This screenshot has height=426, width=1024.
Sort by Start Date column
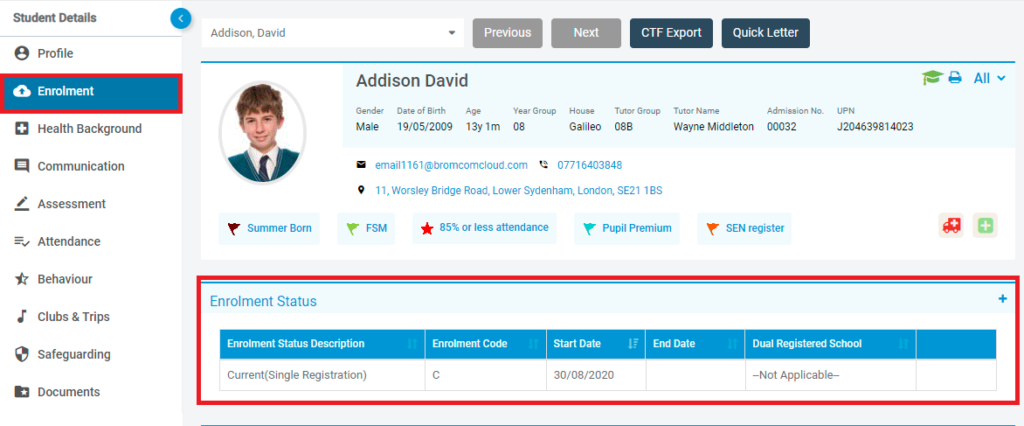click(x=596, y=344)
